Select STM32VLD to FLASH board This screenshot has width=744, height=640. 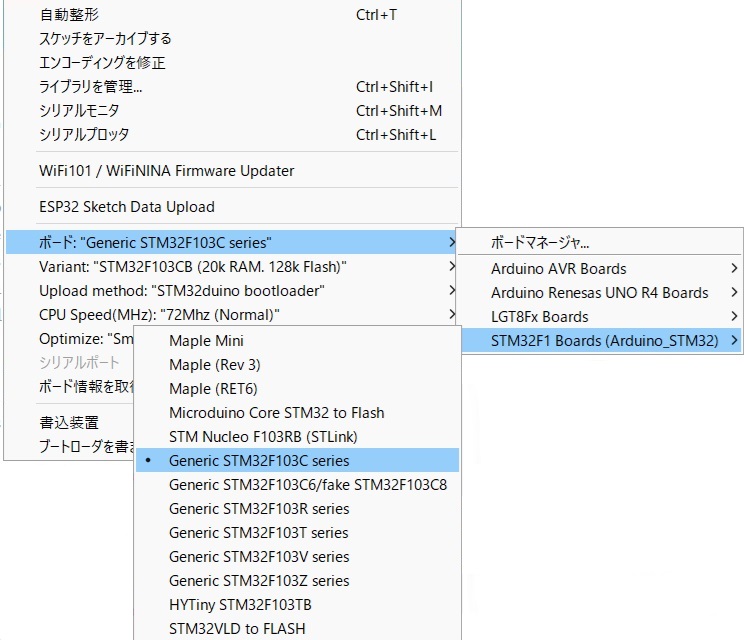298,629
